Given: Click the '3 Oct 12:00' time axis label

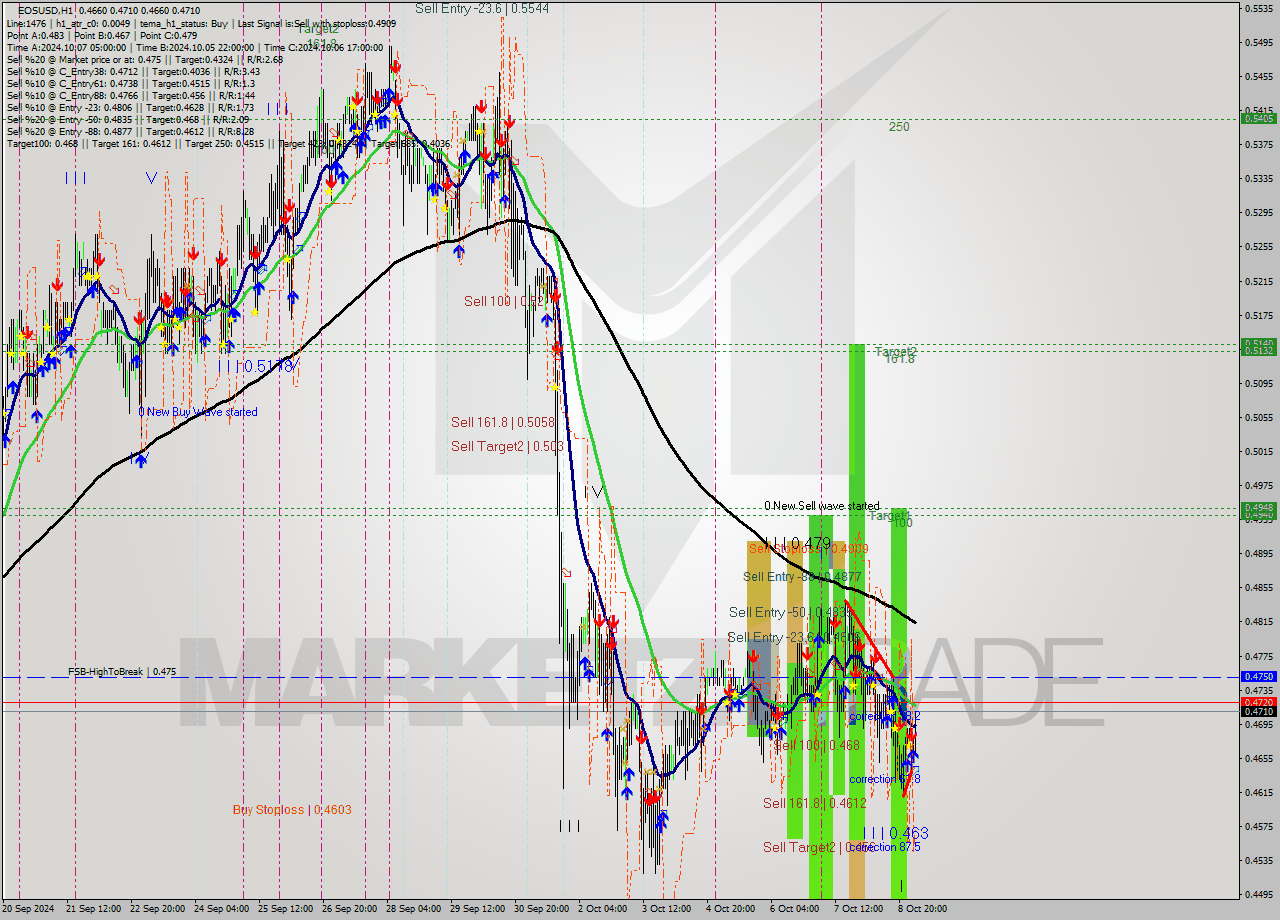Looking at the screenshot, I should click(x=667, y=909).
